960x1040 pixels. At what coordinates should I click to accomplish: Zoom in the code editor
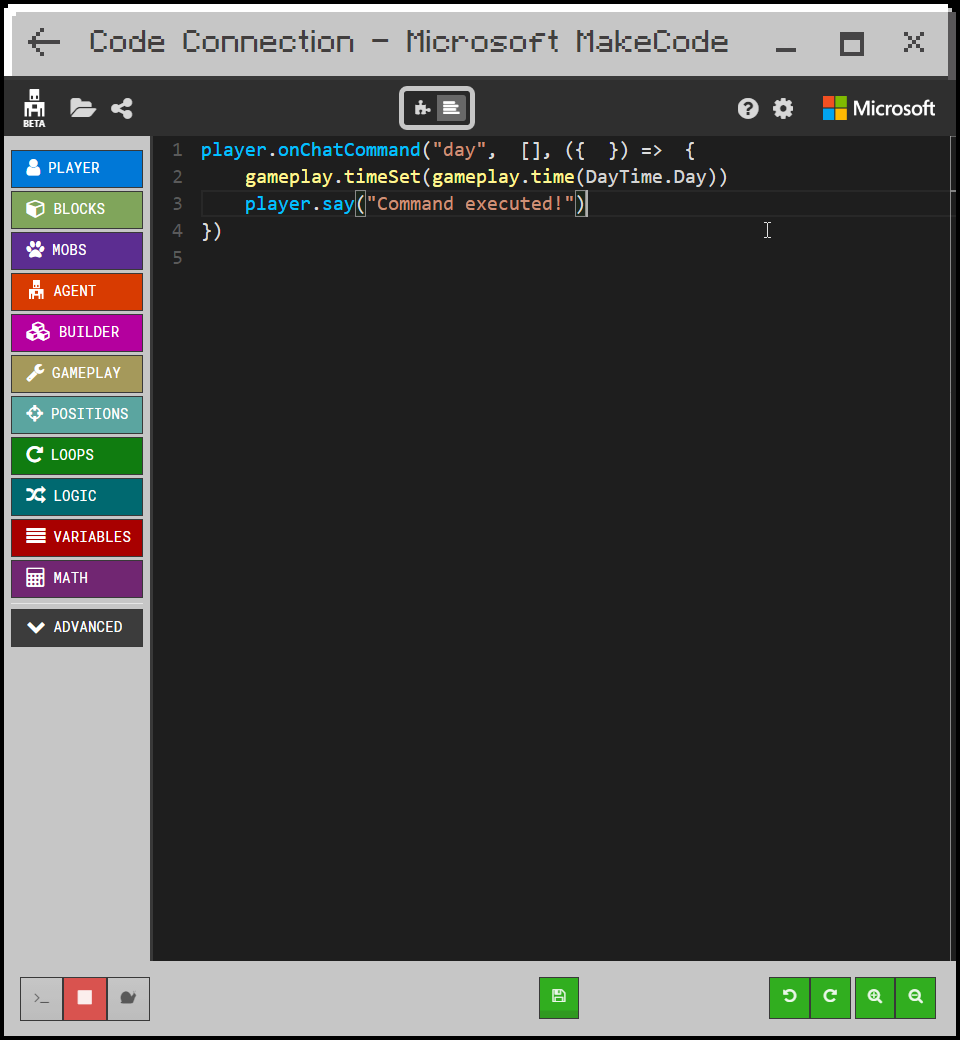click(x=875, y=997)
